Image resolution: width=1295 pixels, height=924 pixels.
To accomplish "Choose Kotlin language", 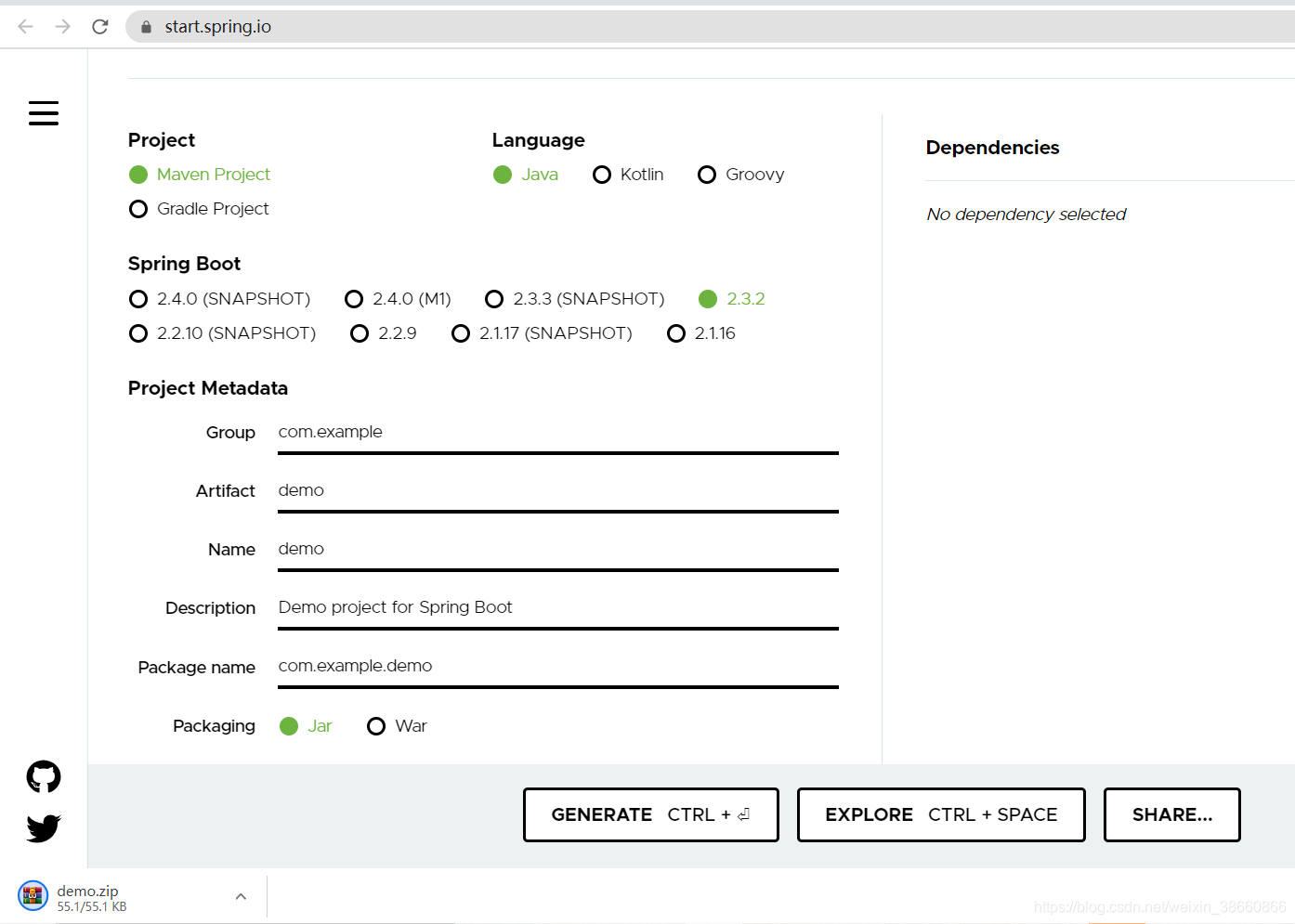I will point(629,175).
